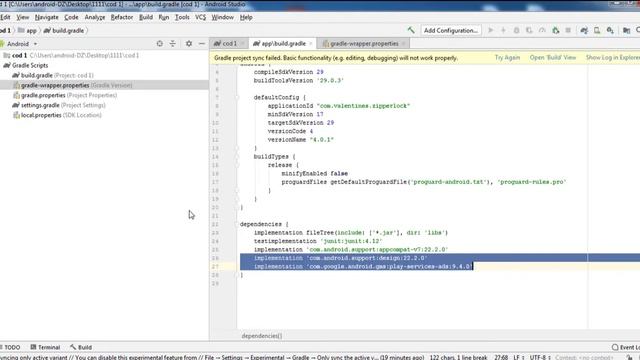Click locate target icon in Project panel
Viewport: 640px width, 360px height.
click(160, 43)
